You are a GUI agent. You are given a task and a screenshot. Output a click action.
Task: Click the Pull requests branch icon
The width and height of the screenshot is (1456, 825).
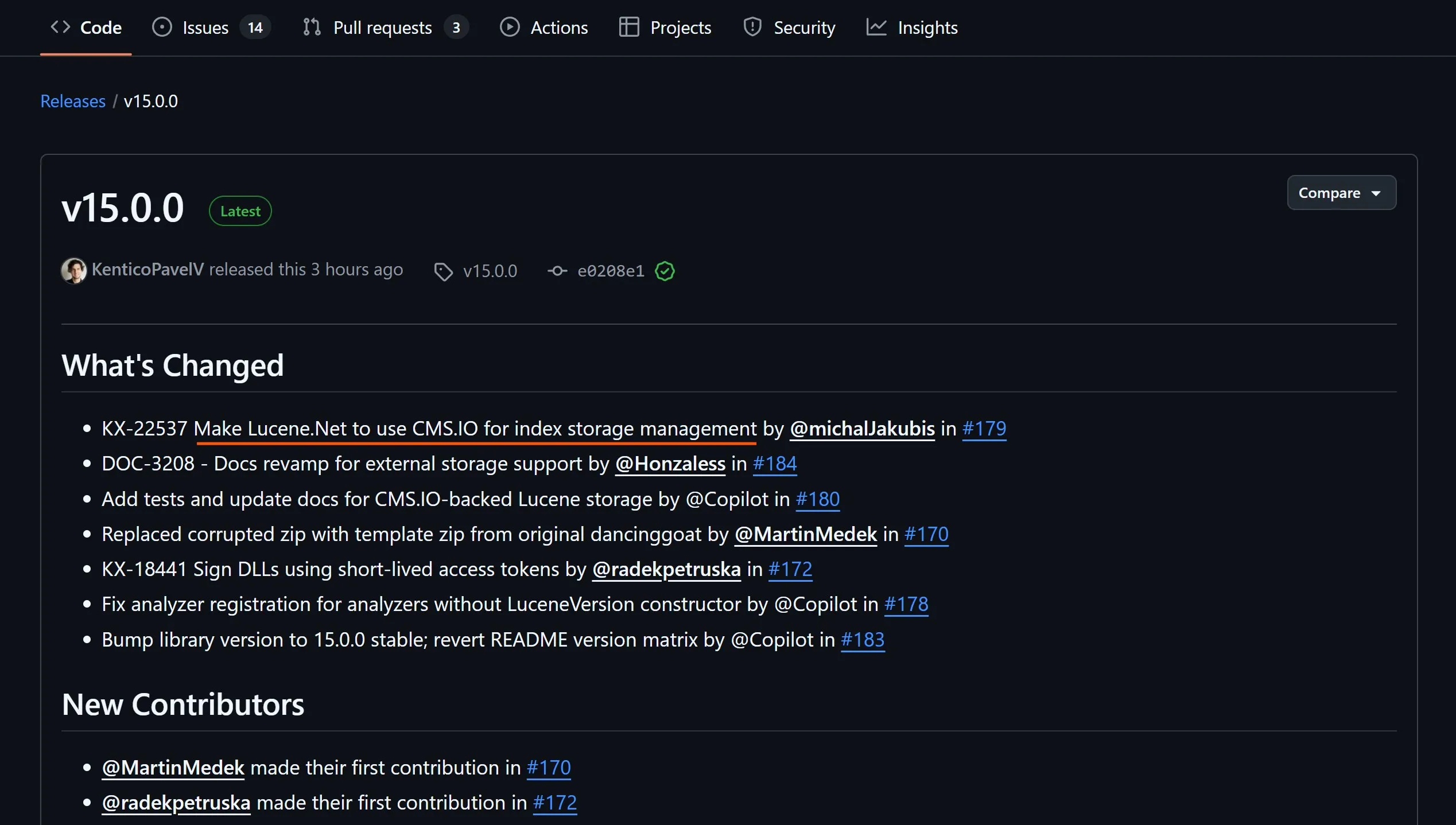pyautogui.click(x=312, y=27)
